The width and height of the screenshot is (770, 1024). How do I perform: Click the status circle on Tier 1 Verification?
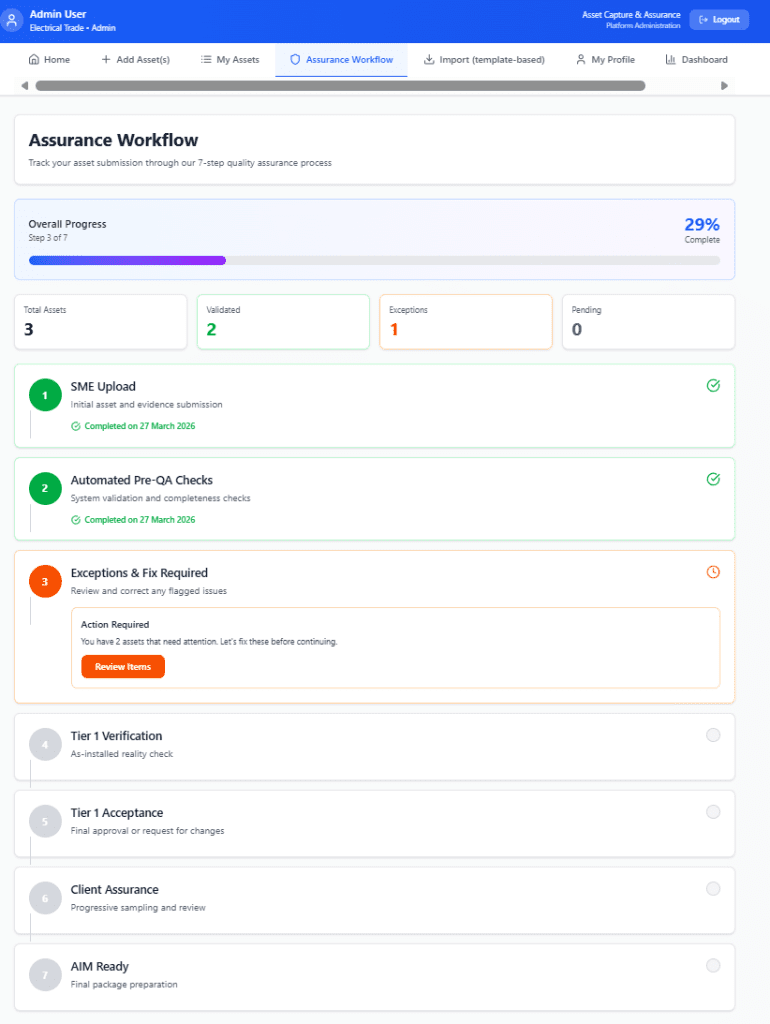713,735
